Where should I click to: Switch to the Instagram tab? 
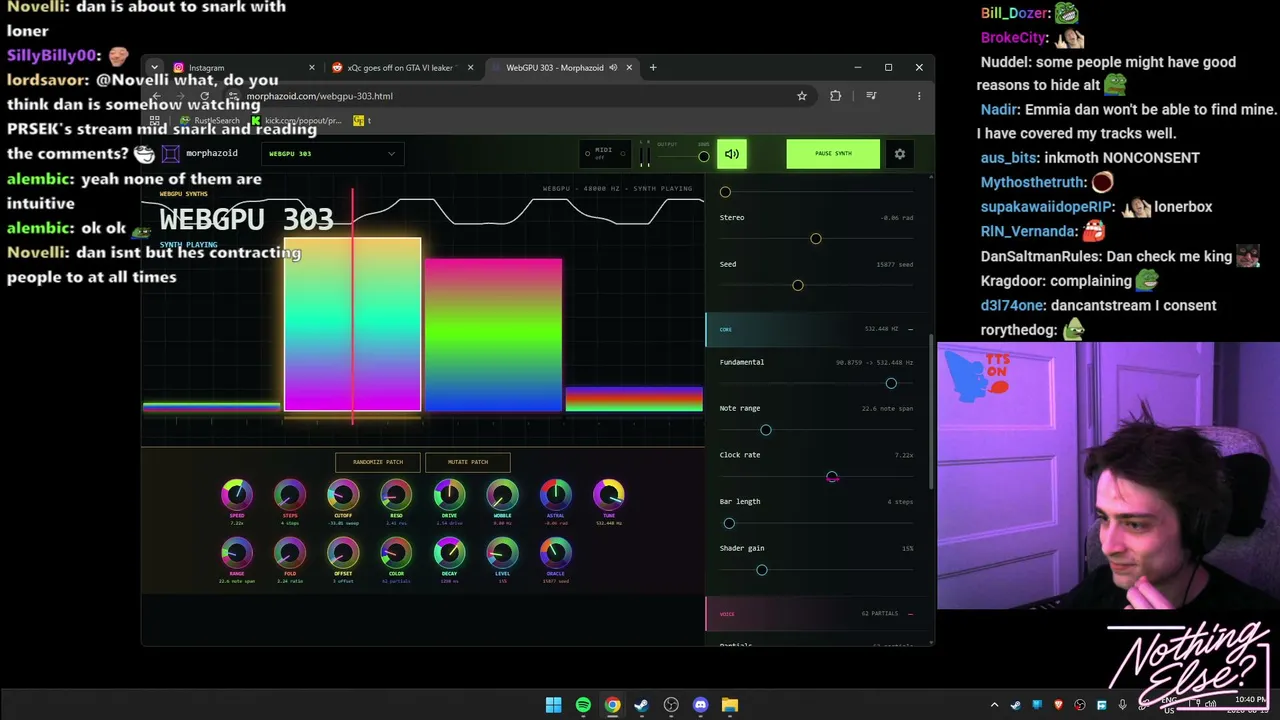[x=243, y=67]
